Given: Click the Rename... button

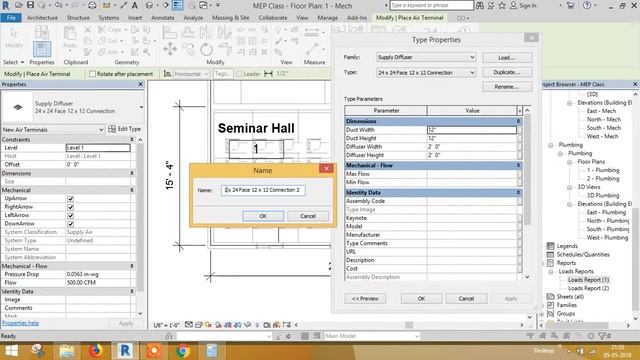Looking at the screenshot, I should coord(507,87).
